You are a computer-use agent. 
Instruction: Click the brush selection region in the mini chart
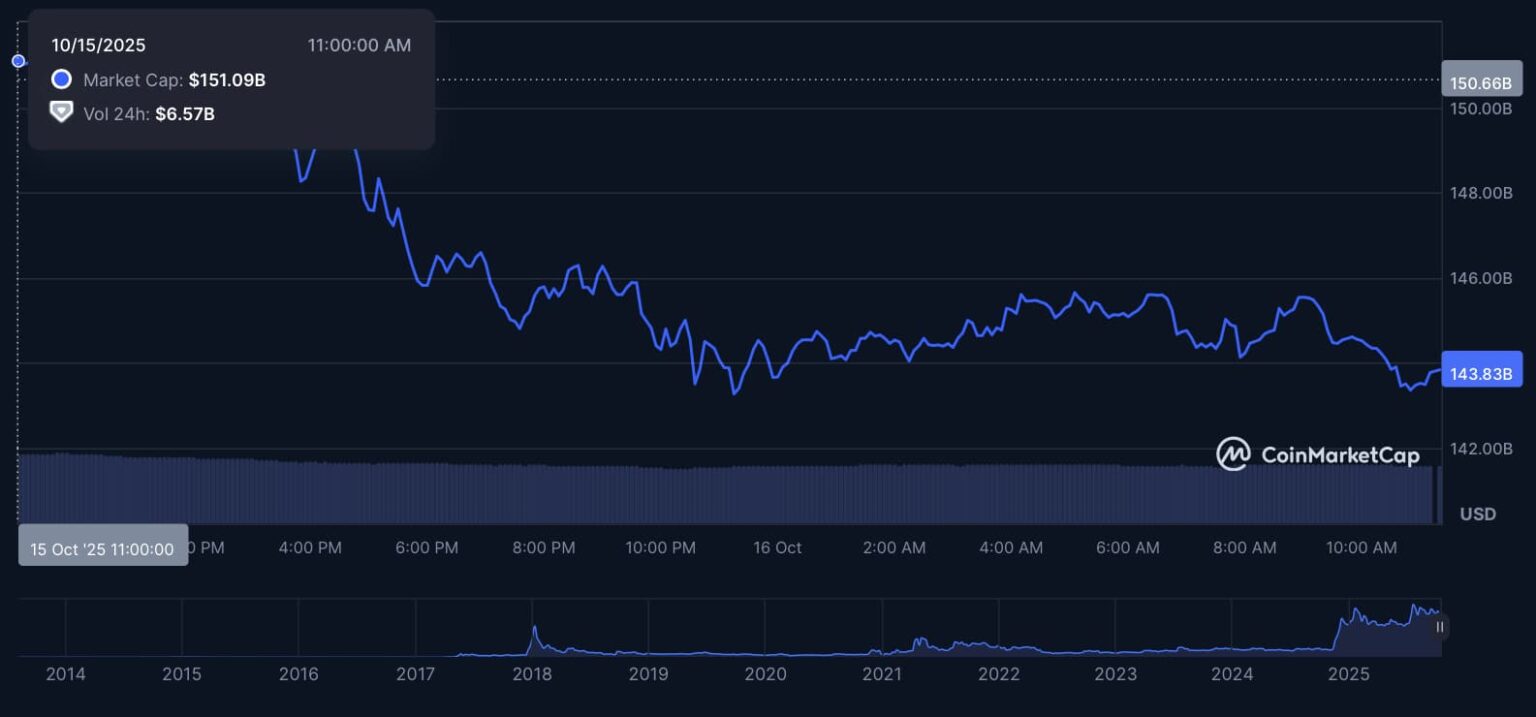point(1390,627)
